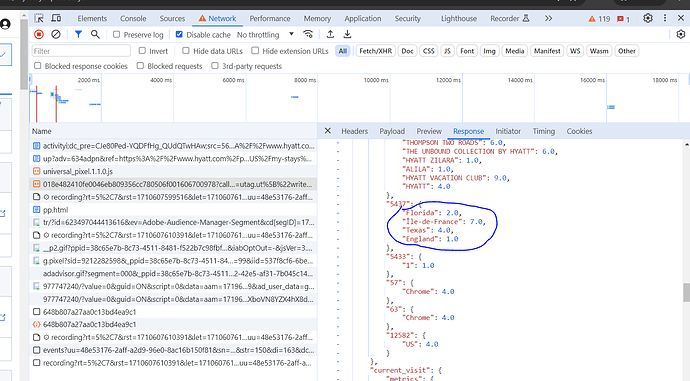The image size is (690, 381).
Task: Filter requests by Manifest
Action: (547, 51)
